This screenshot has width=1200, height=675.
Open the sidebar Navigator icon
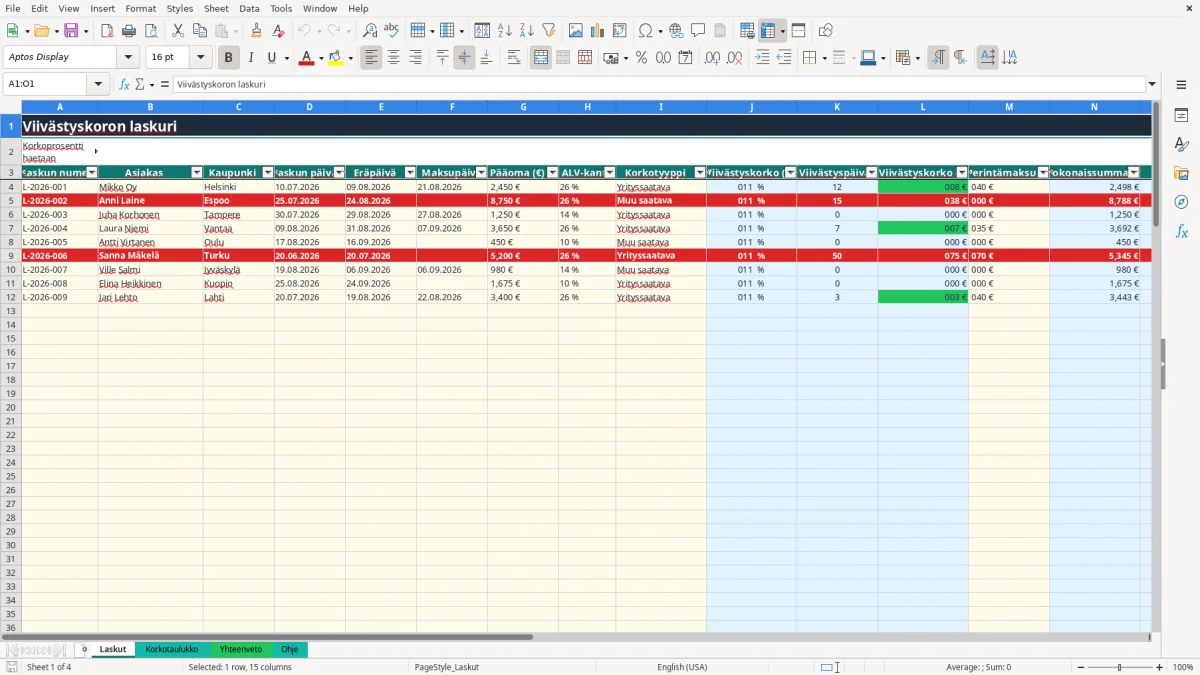(x=1181, y=202)
